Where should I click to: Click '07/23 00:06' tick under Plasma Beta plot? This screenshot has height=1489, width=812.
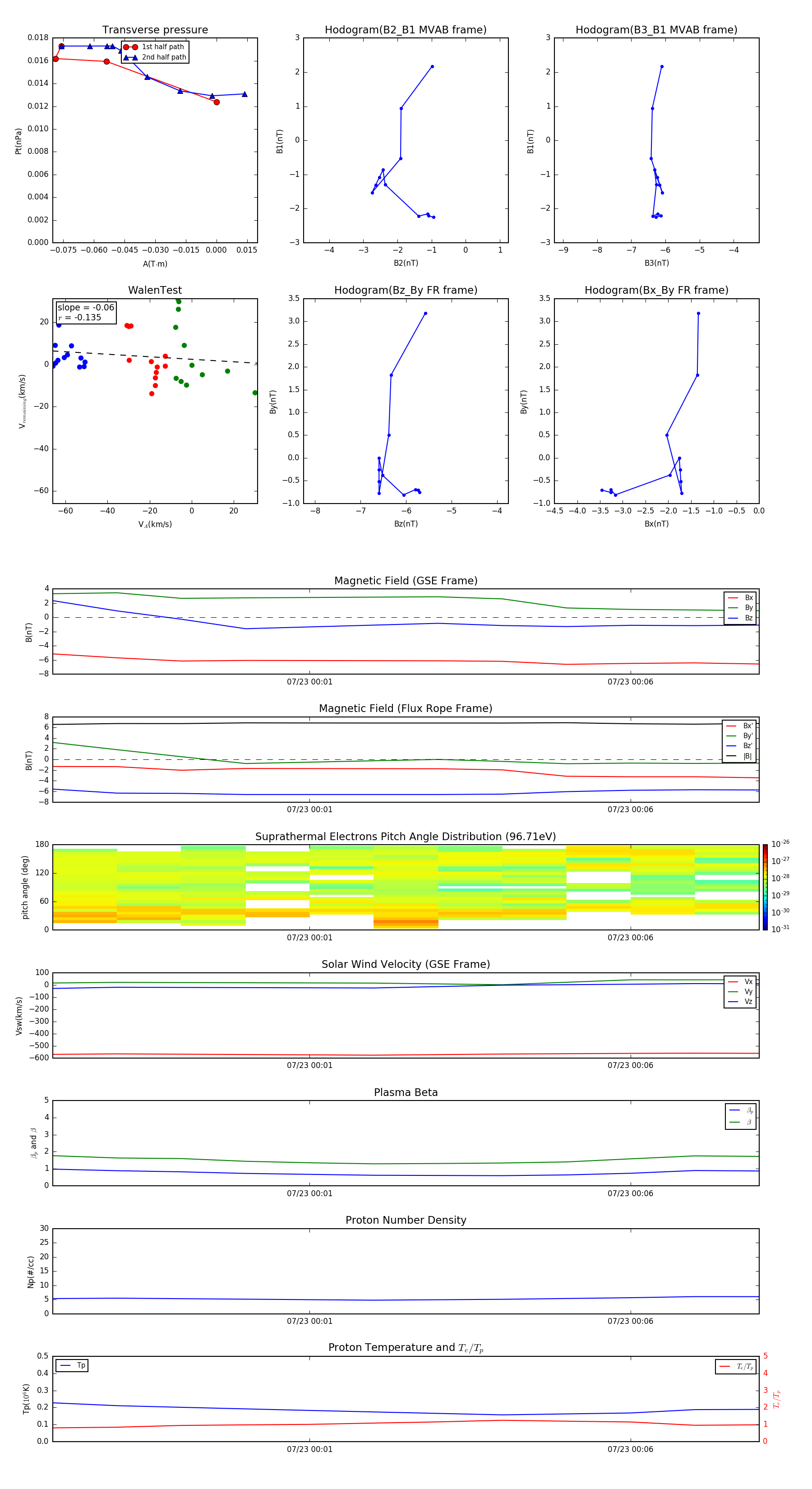(x=630, y=1193)
